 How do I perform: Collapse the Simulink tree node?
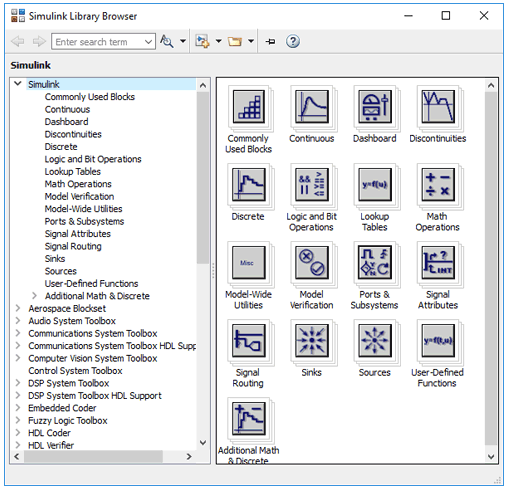pos(18,84)
